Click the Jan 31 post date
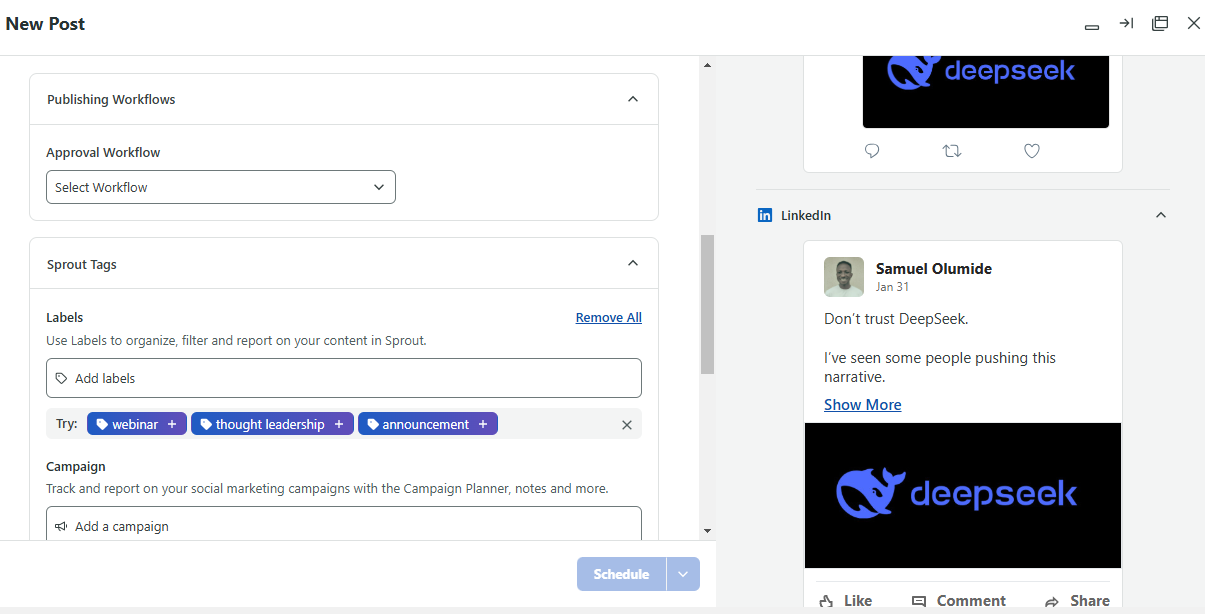The height and width of the screenshot is (614, 1205). [893, 287]
